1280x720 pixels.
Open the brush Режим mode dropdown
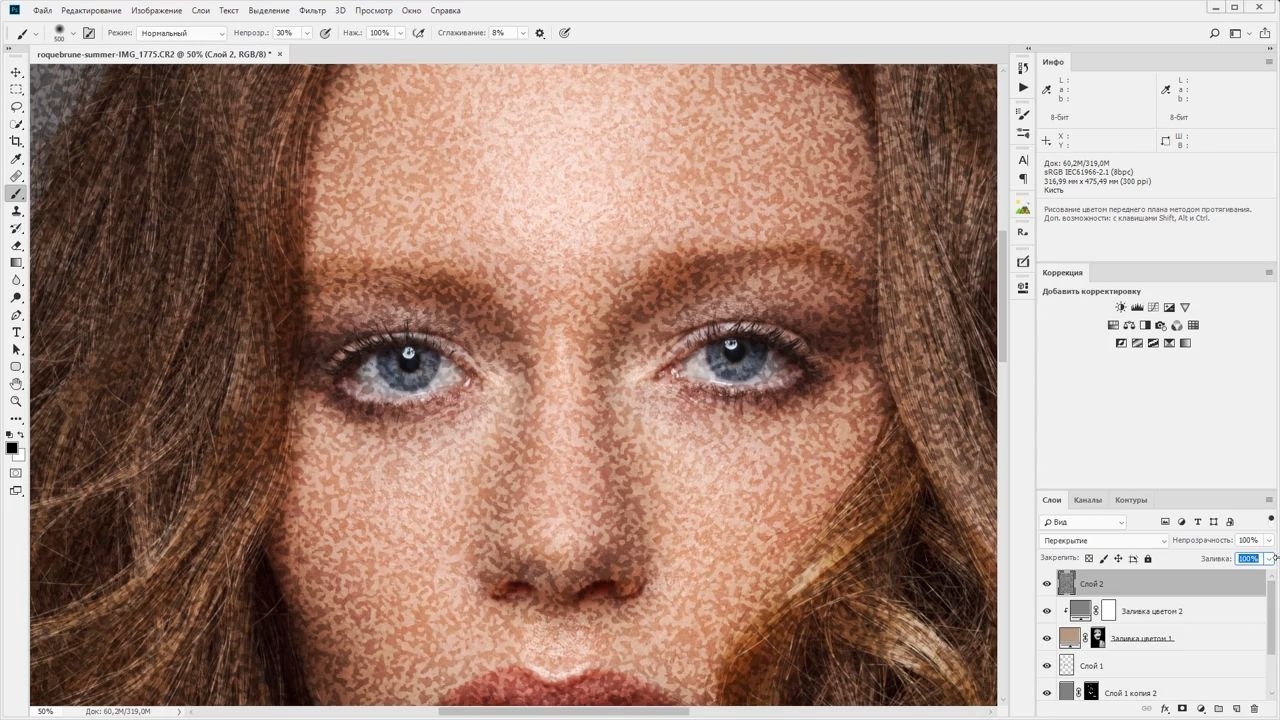(x=182, y=33)
